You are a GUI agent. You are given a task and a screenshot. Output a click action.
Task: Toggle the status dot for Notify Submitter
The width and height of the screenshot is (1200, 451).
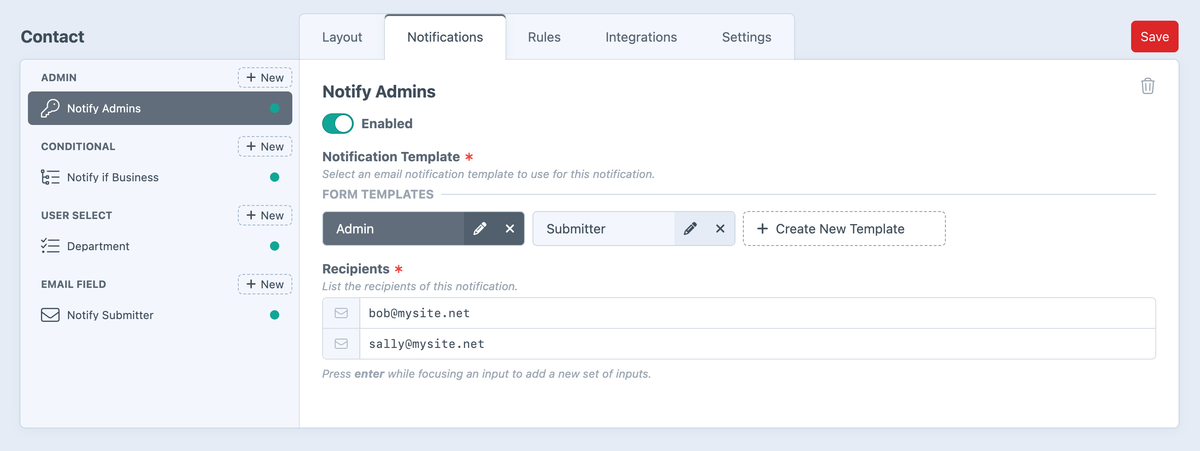tap(274, 315)
